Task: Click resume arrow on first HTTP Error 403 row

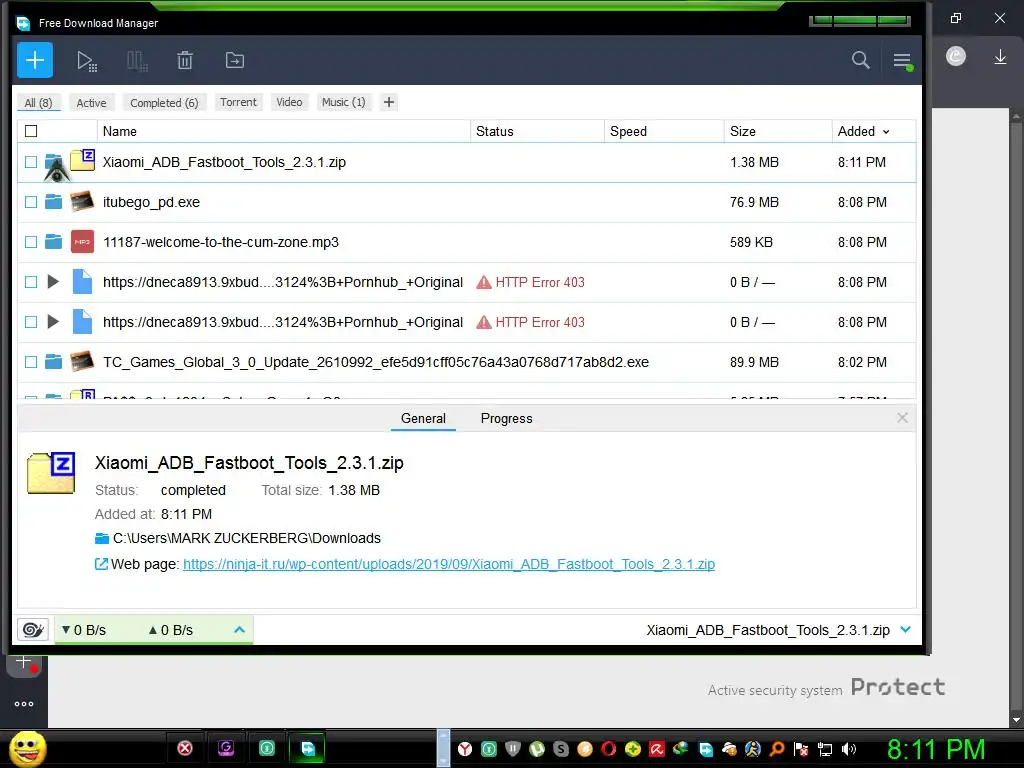Action: click(54, 281)
